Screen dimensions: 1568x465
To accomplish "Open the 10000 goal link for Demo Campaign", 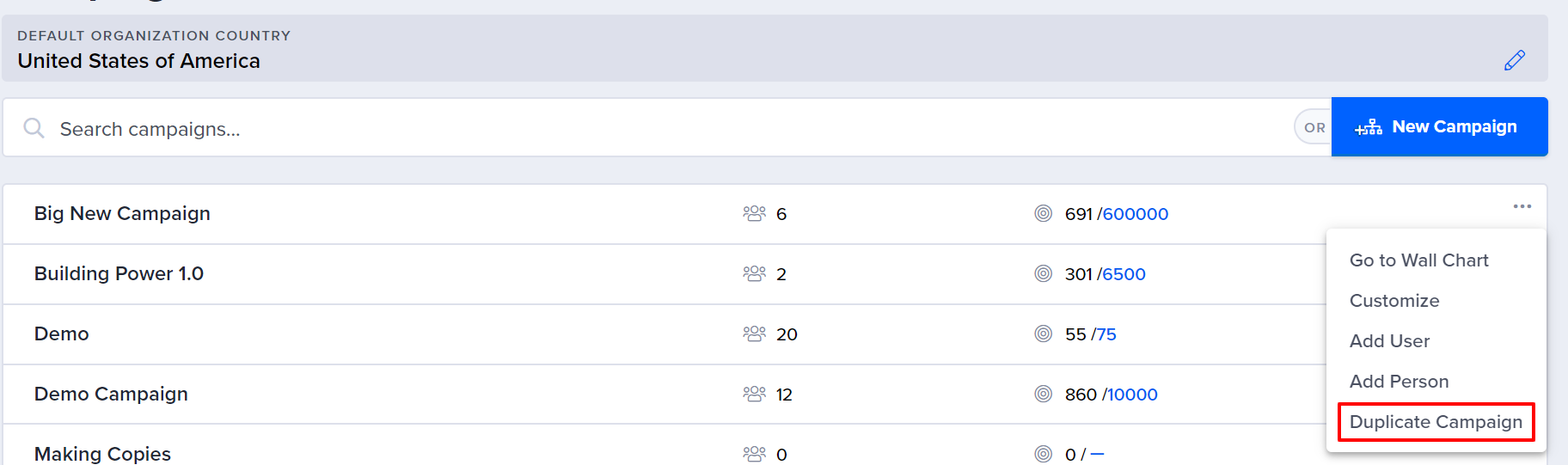I will pos(1132,395).
